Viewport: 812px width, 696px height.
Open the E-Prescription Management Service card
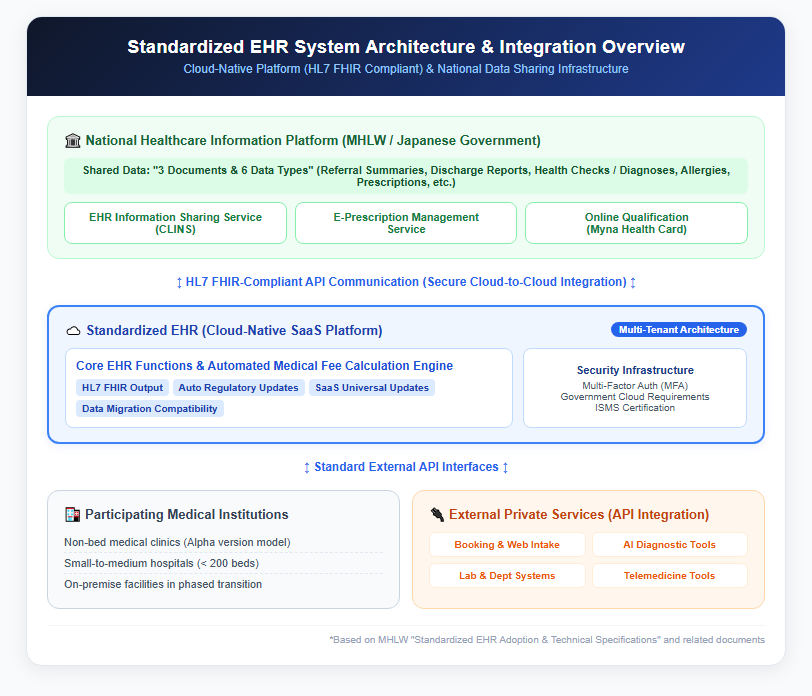[x=406, y=223]
